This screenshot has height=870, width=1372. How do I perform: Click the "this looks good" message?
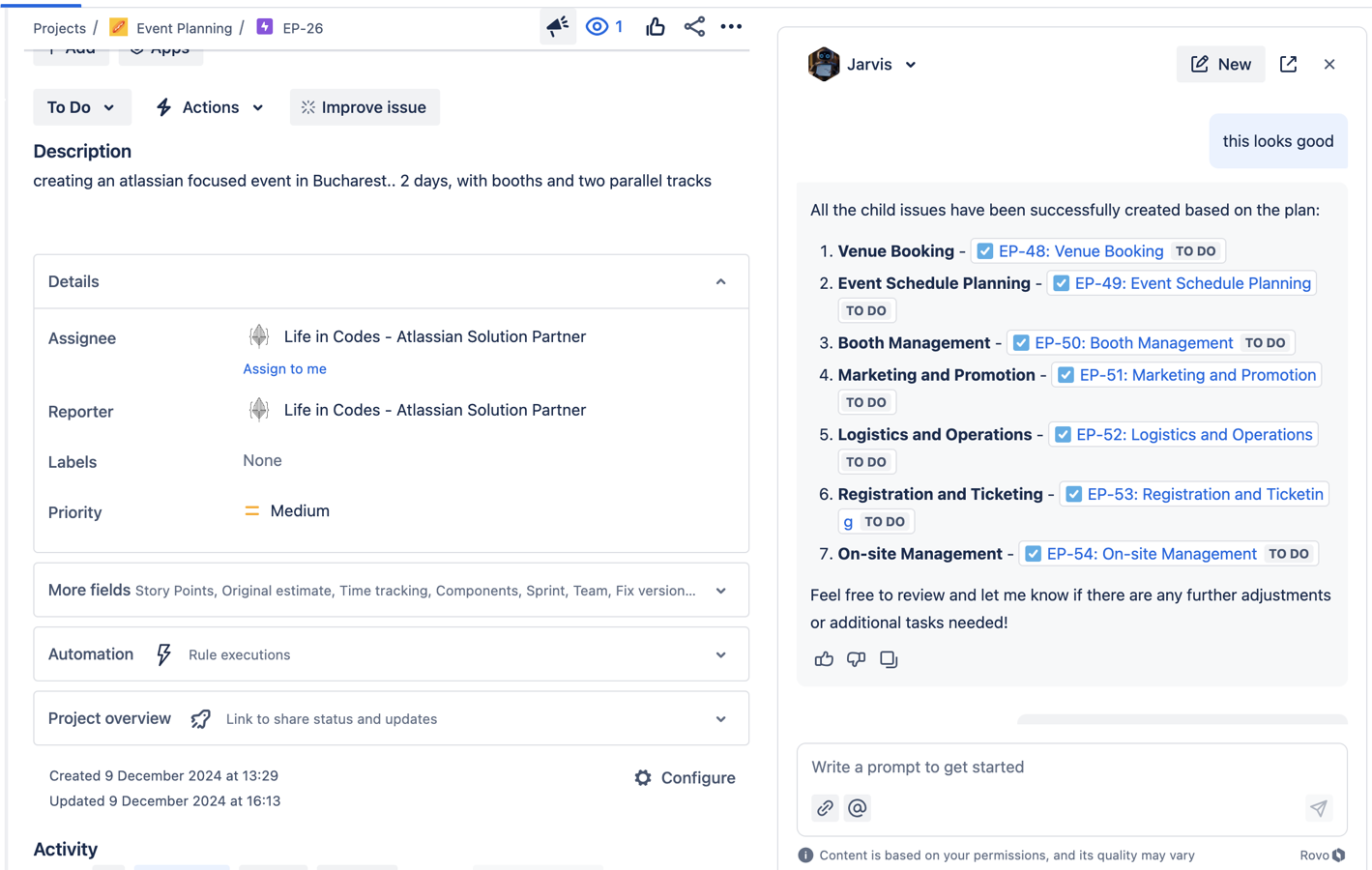click(1278, 141)
